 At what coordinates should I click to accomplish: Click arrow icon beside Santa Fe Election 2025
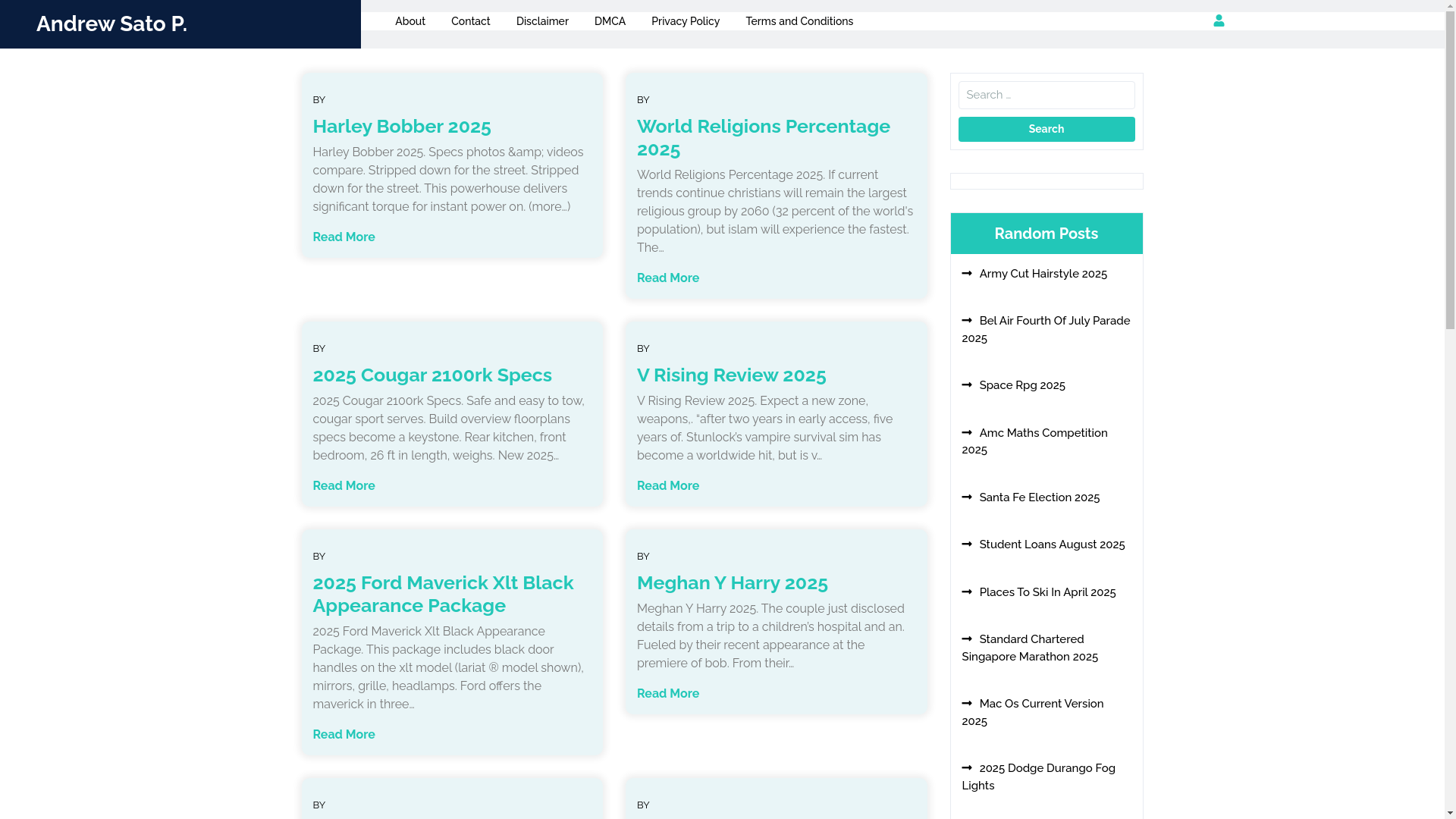point(967,497)
